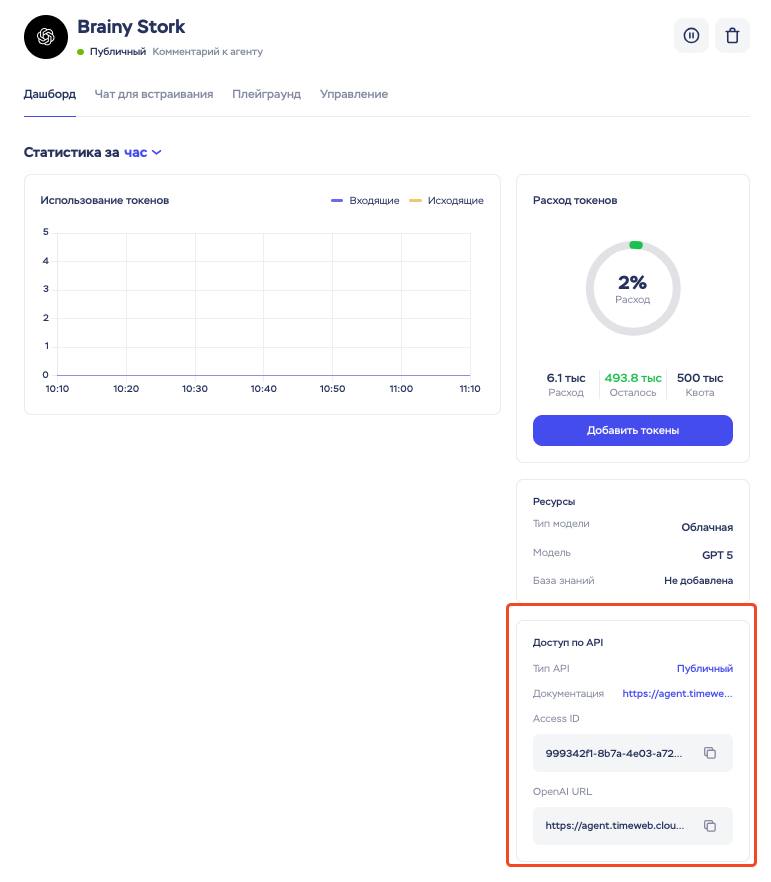Switch to the Дашборд tab
This screenshot has height=882, width=771.
(49, 94)
